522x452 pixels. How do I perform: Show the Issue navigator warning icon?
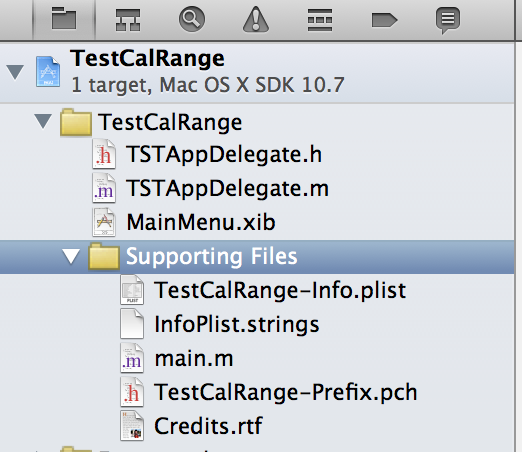pos(256,19)
